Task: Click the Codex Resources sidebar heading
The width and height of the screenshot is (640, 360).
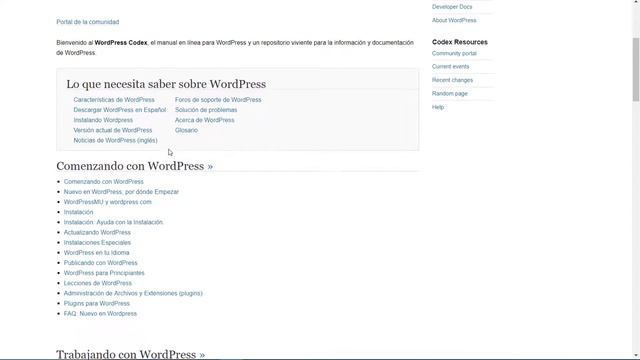Action: click(460, 42)
